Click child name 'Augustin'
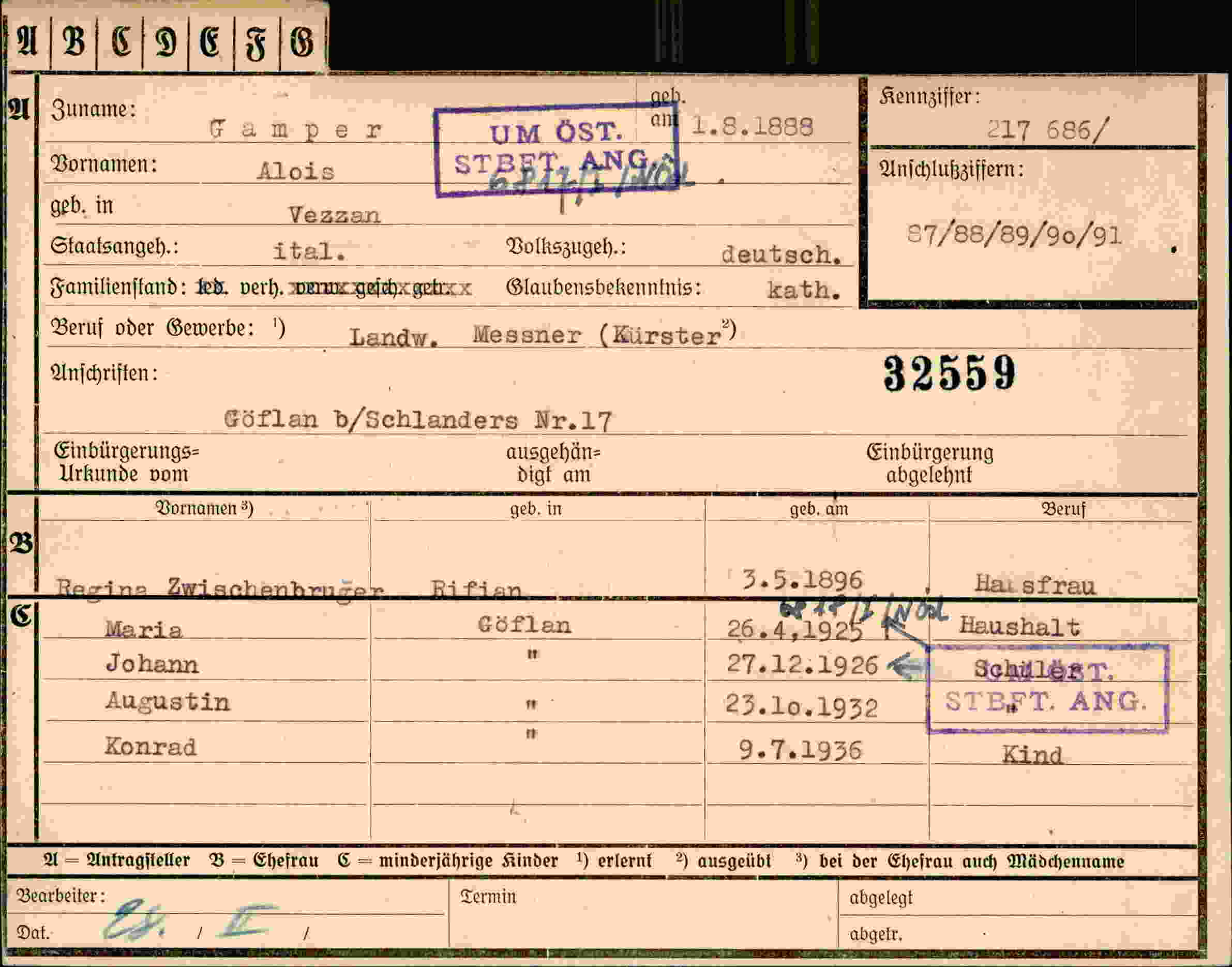1232x967 pixels. (168, 702)
